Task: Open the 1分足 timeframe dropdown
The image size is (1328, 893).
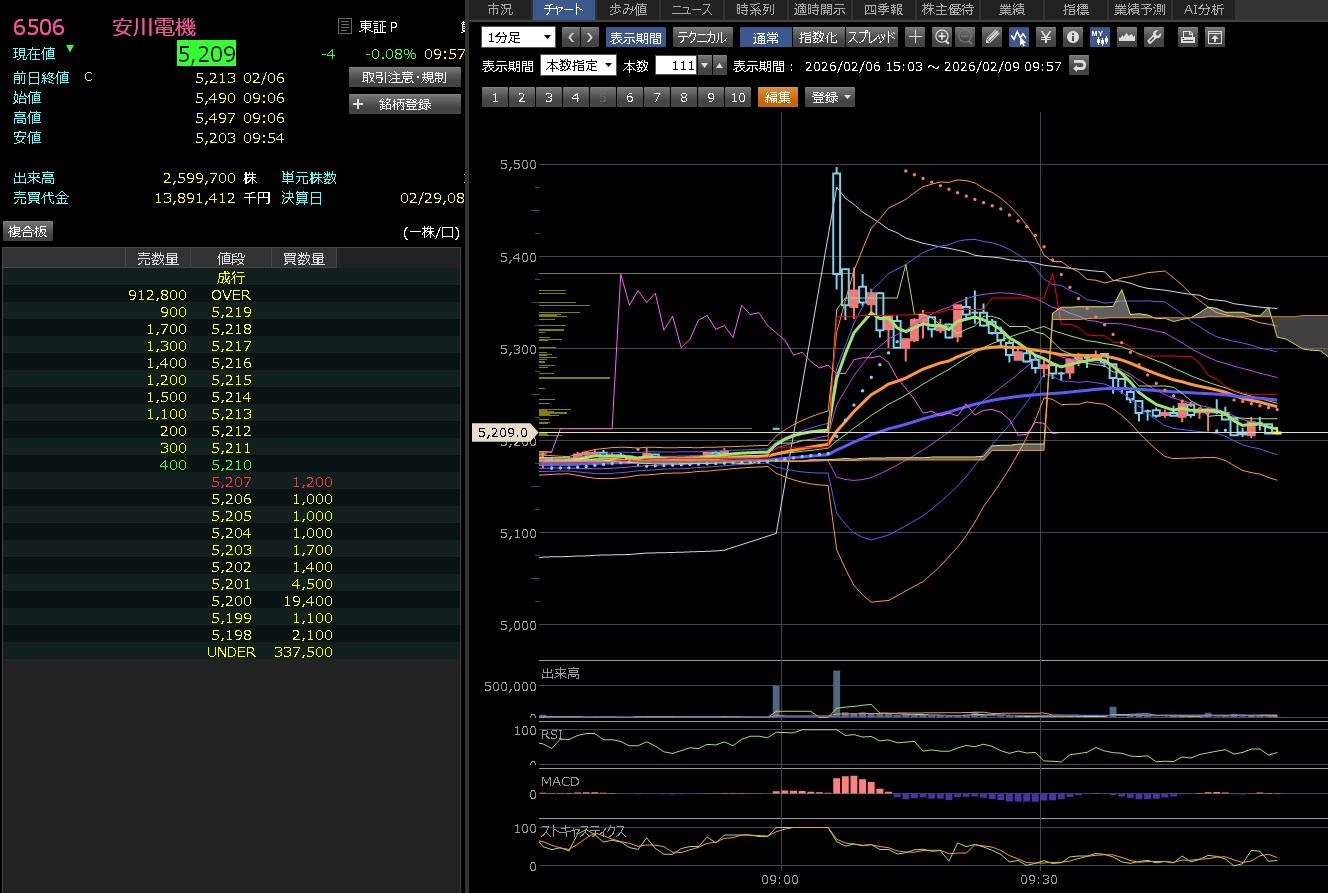Action: click(x=518, y=38)
